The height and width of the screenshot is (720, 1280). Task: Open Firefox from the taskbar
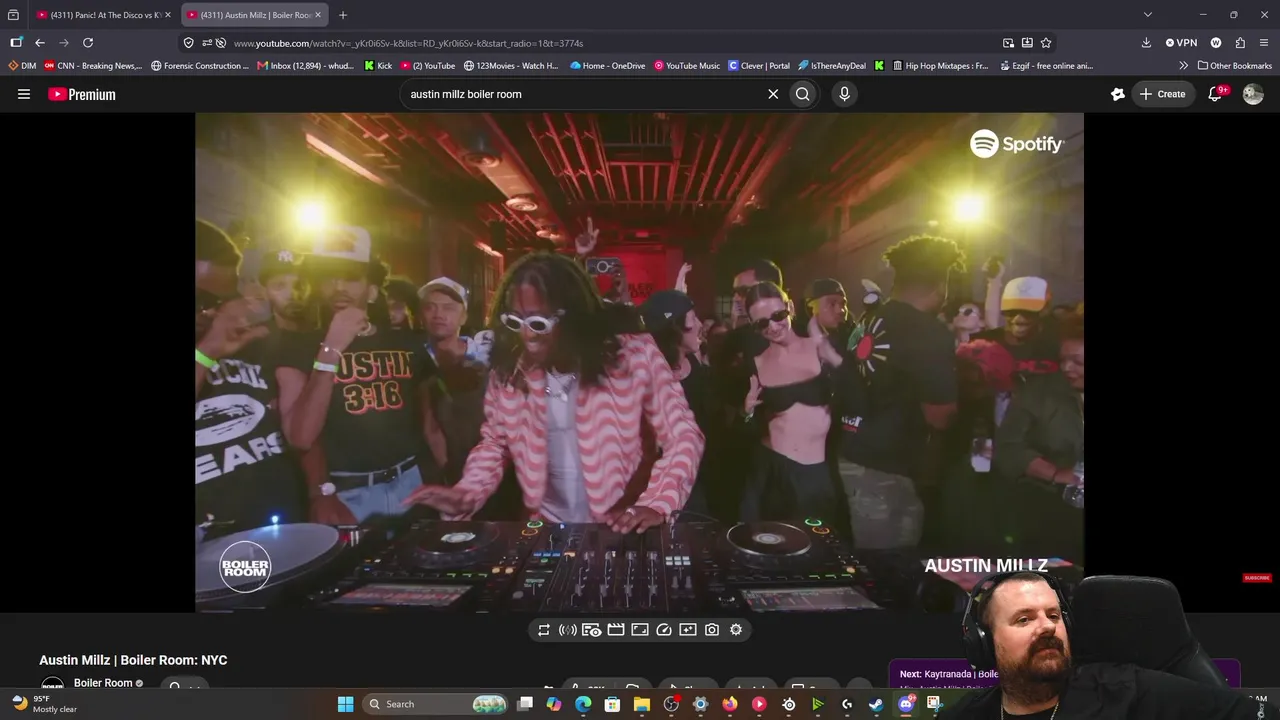730,704
